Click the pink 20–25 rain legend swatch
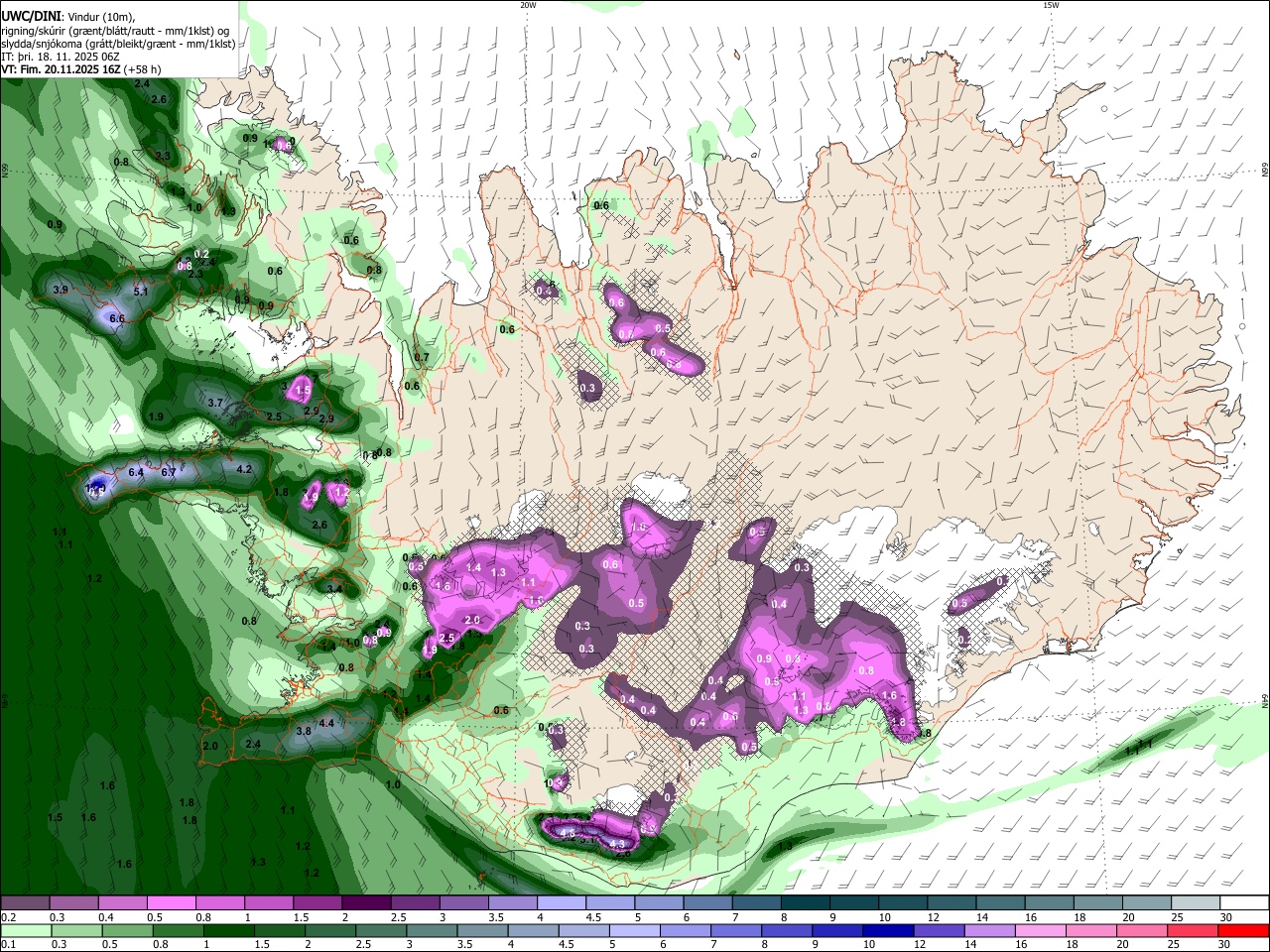The height and width of the screenshot is (952, 1270). 1143,930
